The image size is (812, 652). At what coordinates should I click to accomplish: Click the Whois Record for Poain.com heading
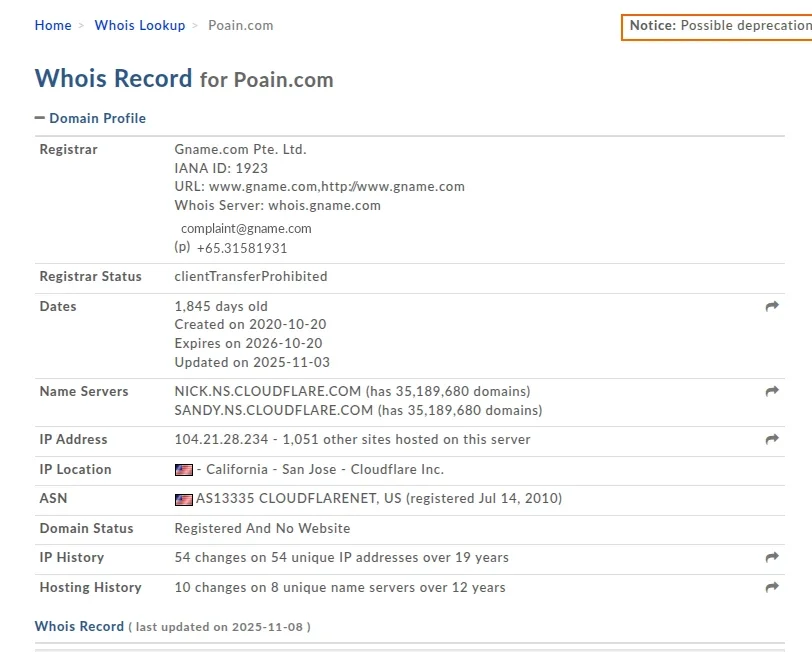pos(184,79)
